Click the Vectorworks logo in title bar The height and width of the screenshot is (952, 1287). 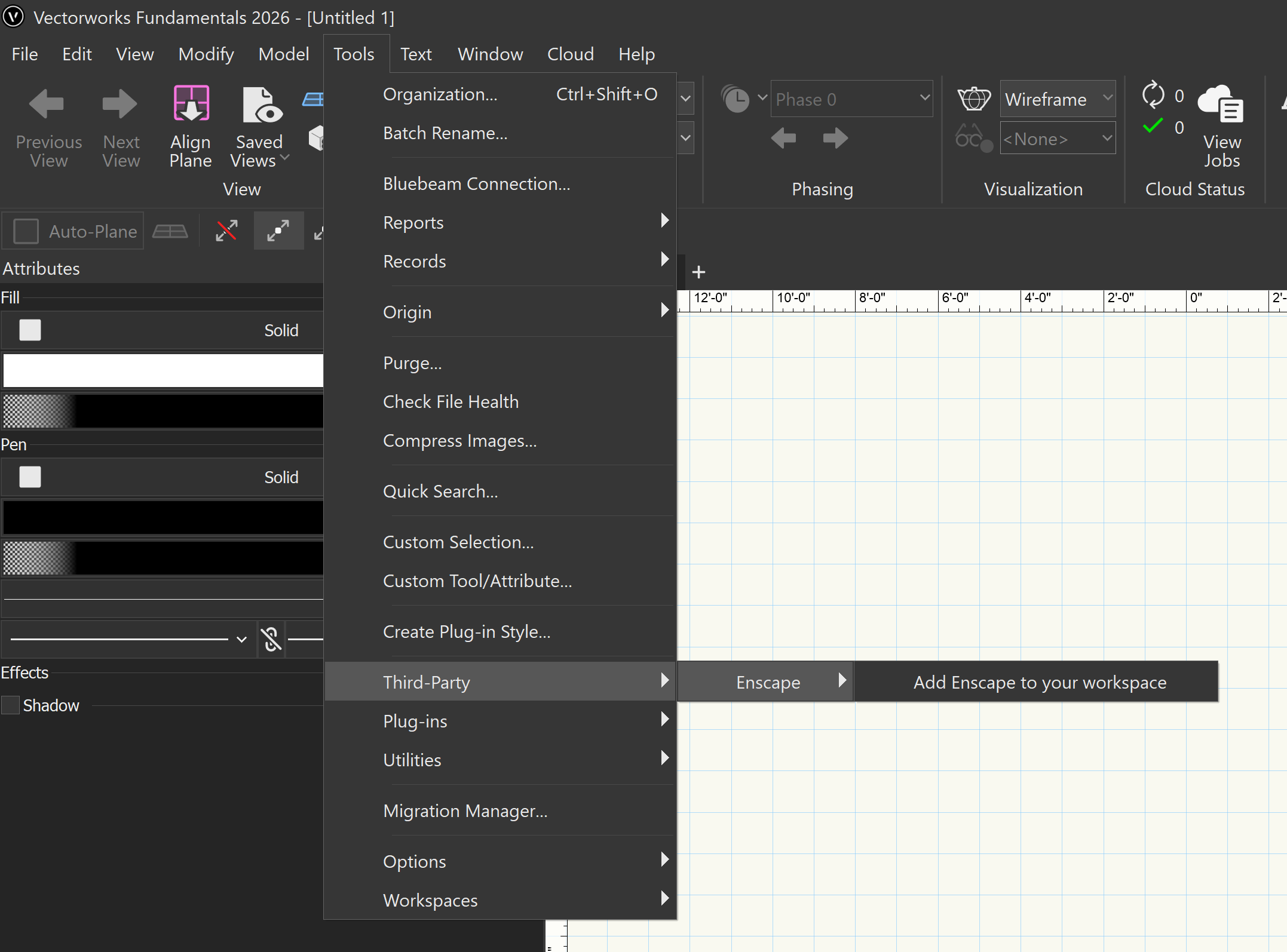pos(13,17)
